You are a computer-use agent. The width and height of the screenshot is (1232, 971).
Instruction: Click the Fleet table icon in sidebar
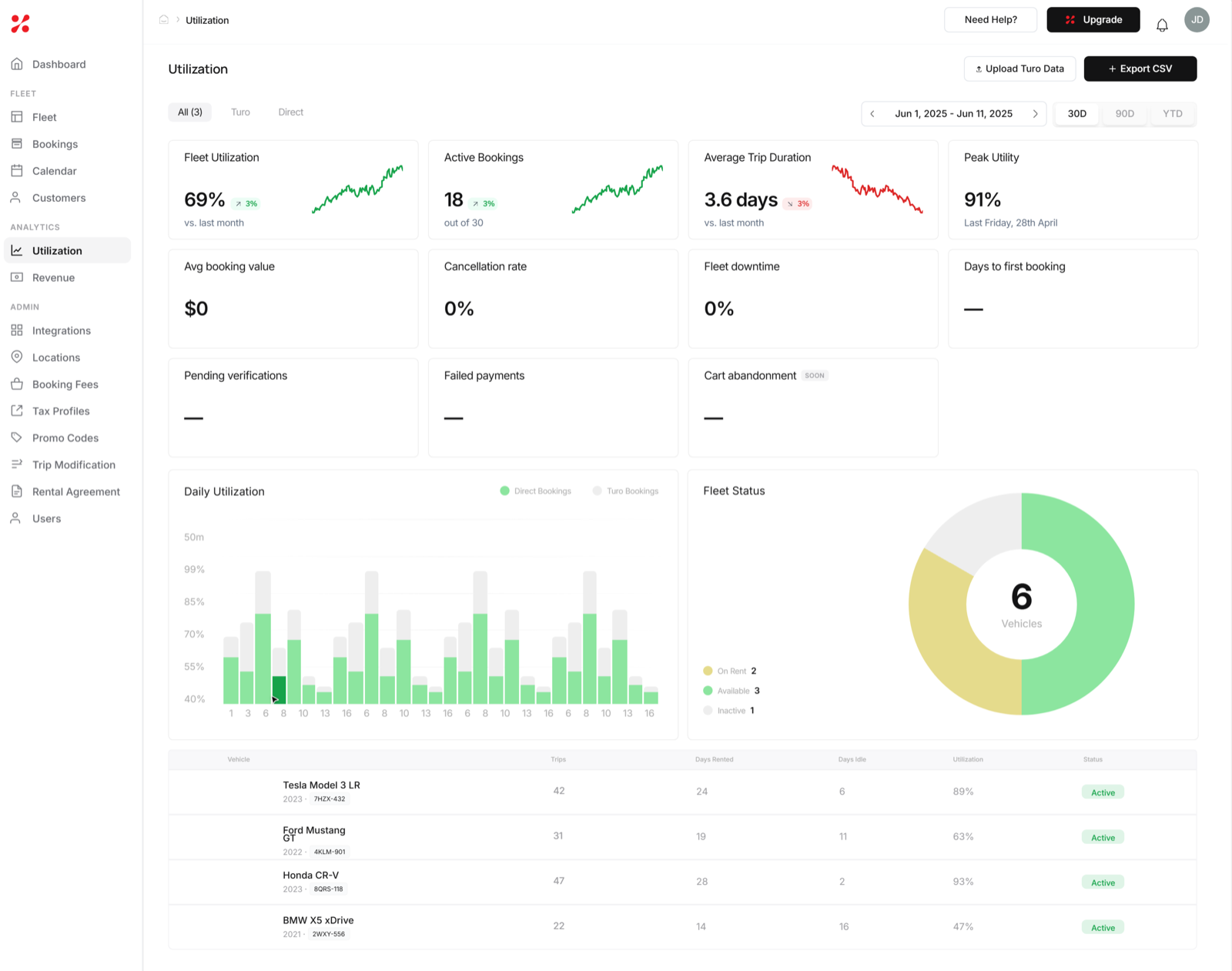point(17,117)
